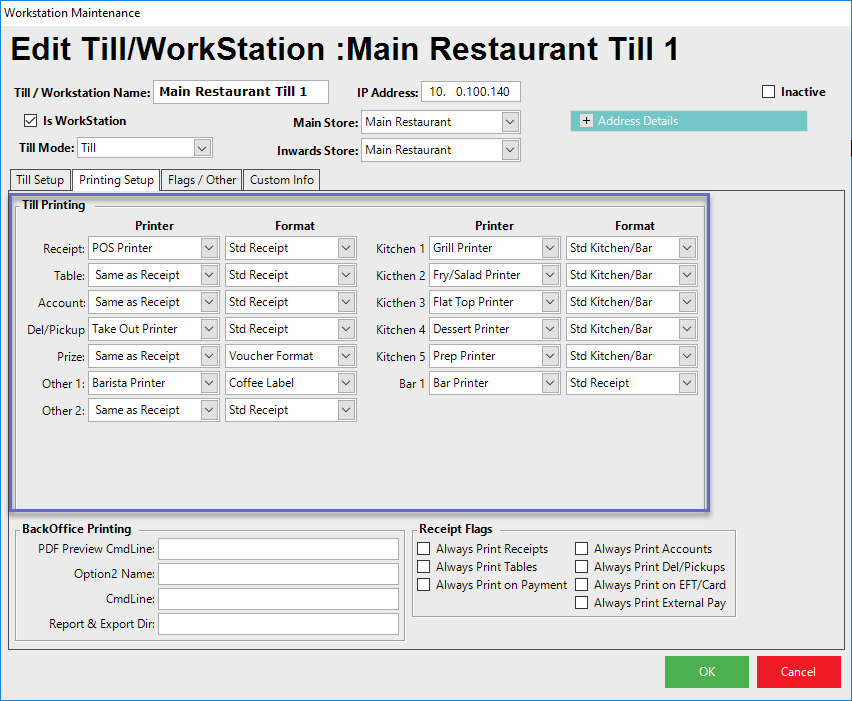Click the green OK button

click(x=706, y=672)
